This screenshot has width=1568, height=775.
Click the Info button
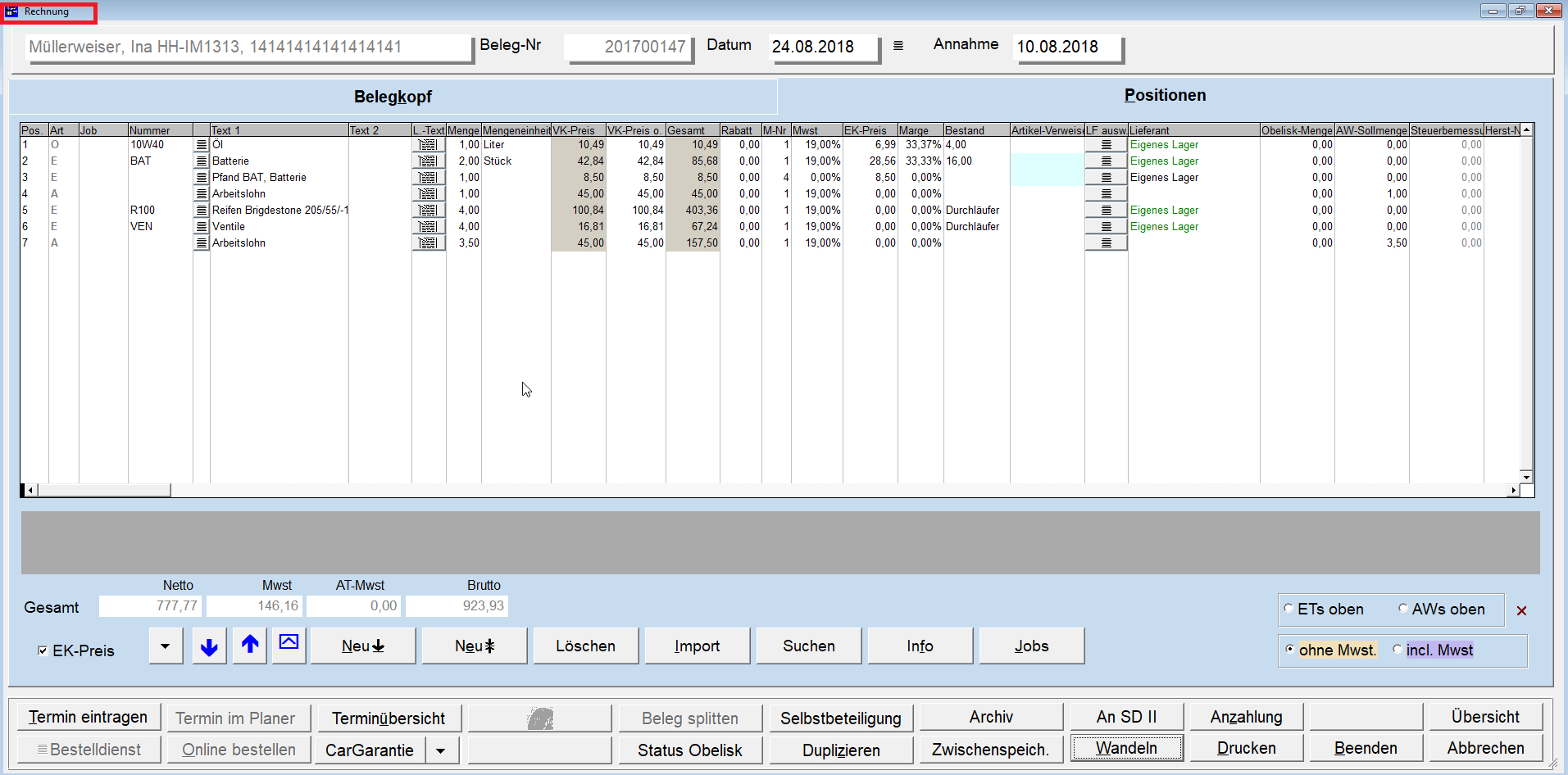click(920, 646)
